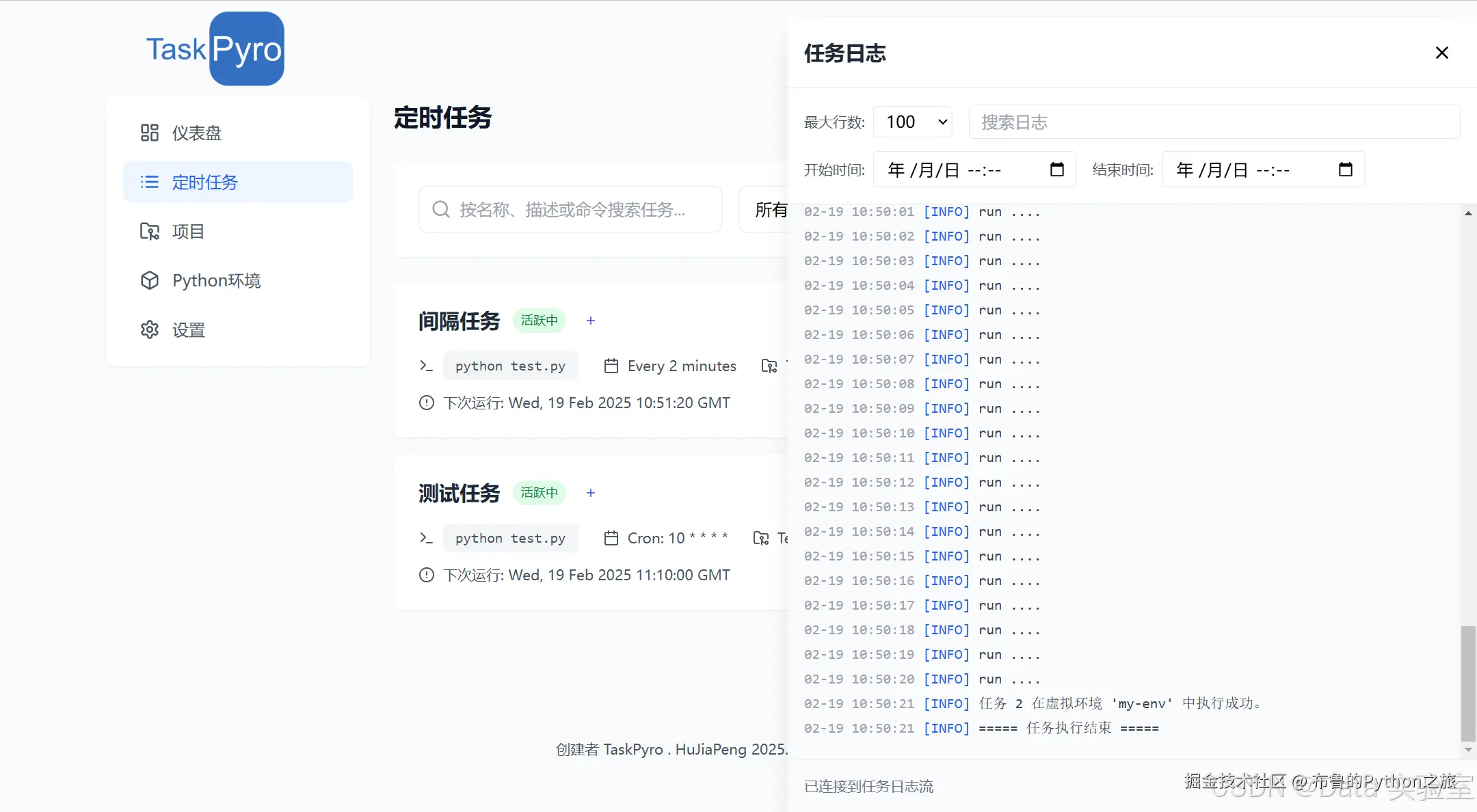Image resolution: width=1477 pixels, height=812 pixels.
Task: Open the 仪表盘 dashboard icon in sidebar
Action: click(x=150, y=133)
